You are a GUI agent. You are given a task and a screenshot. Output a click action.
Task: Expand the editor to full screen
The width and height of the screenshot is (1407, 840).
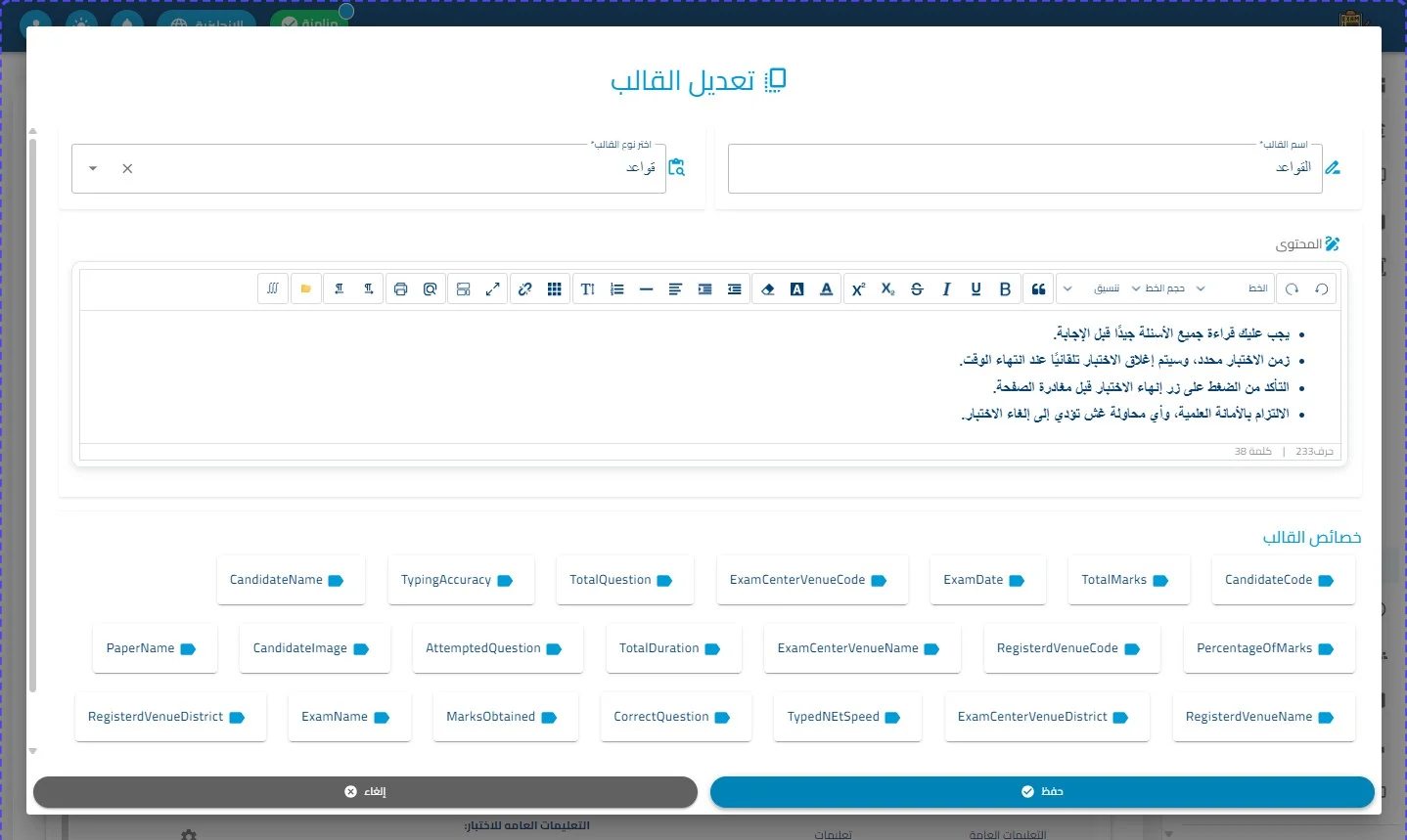[493, 288]
